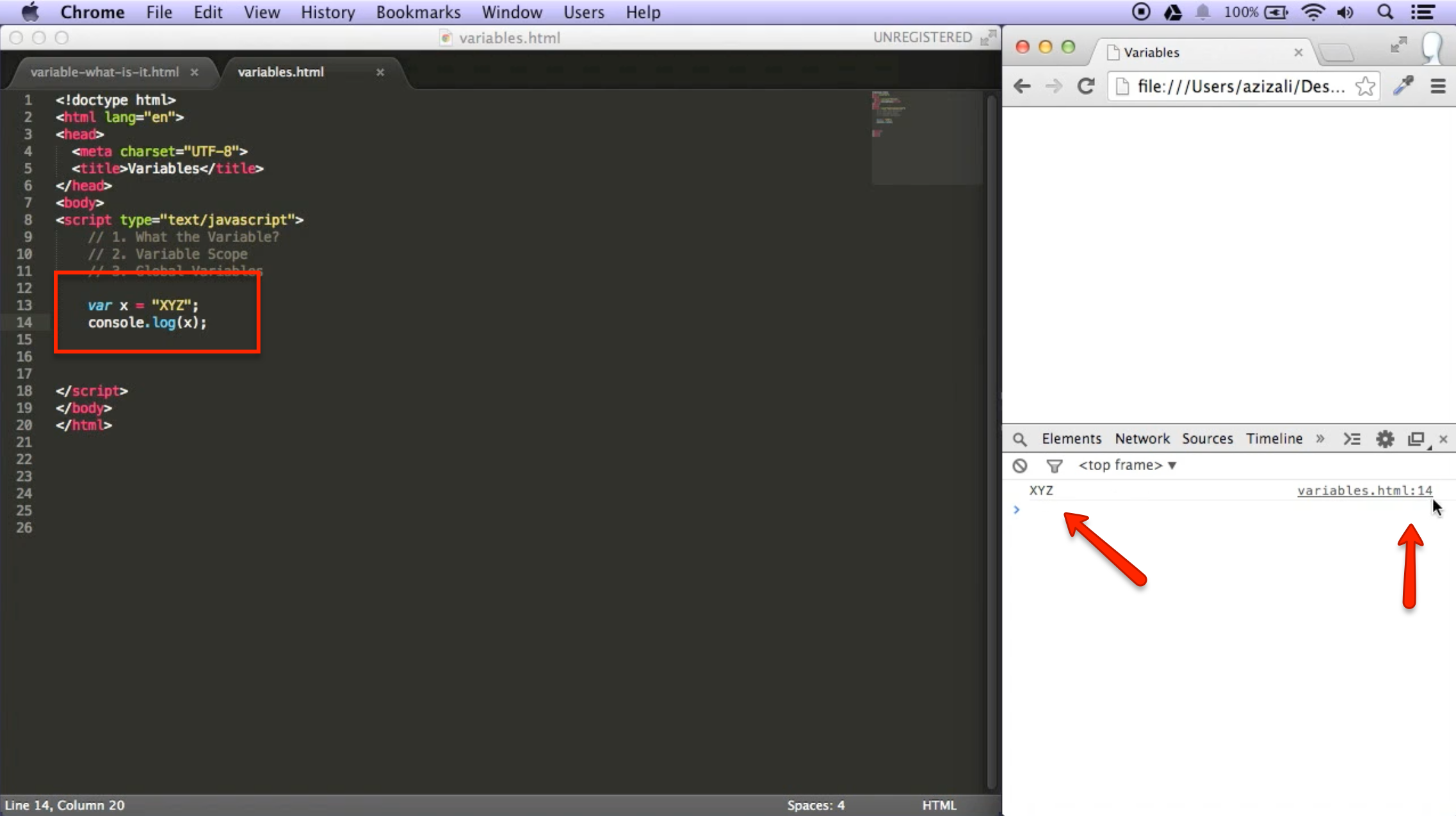Image resolution: width=1456 pixels, height=816 pixels.
Task: Toggle the DevTools device emulation mode
Action: 1417,439
